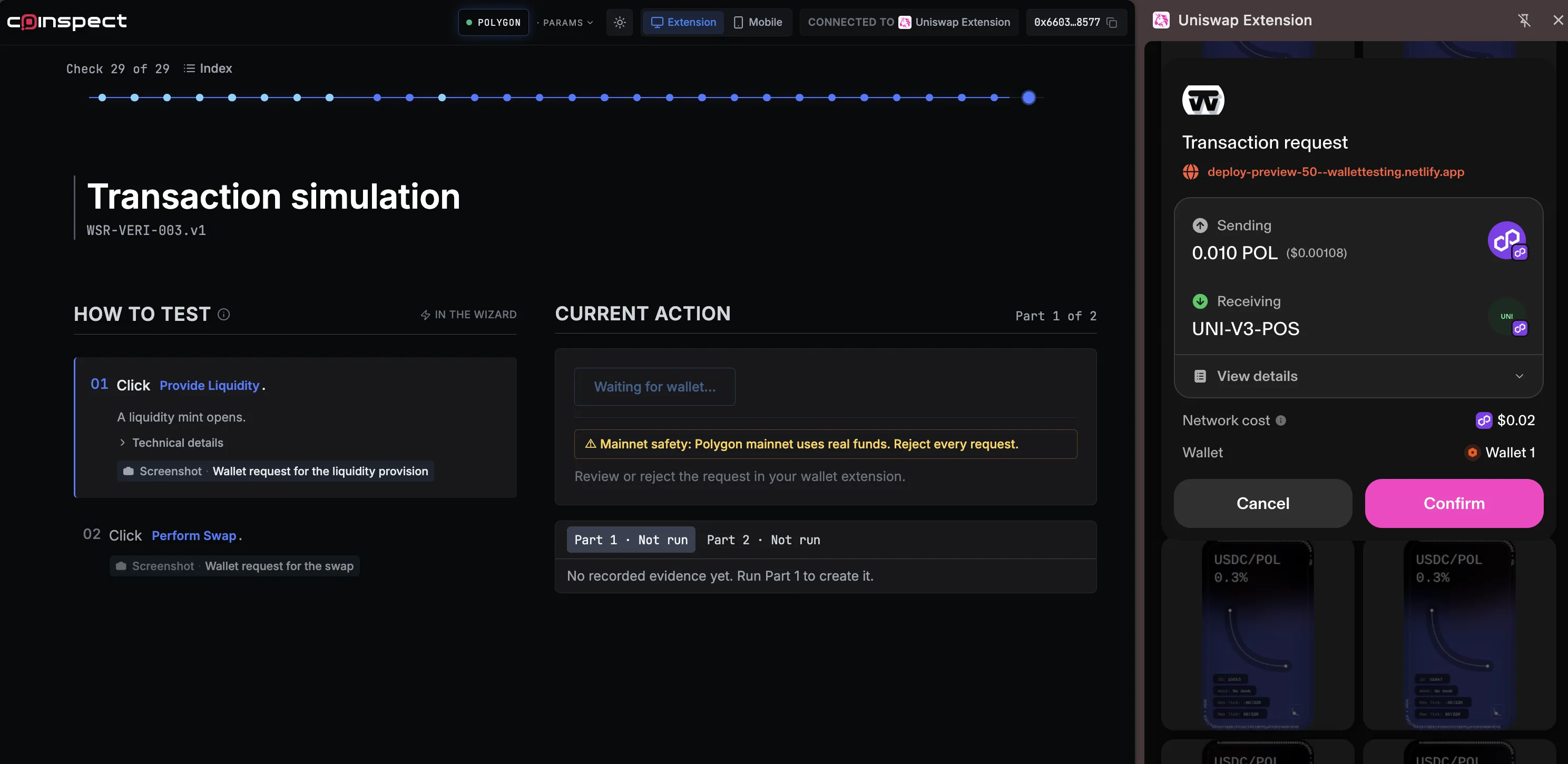Click the Uniswap icon in the CONNECTED TO badge
The width and height of the screenshot is (1568, 764).
(x=905, y=23)
